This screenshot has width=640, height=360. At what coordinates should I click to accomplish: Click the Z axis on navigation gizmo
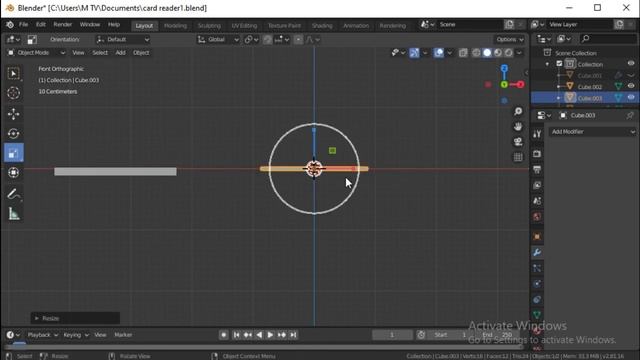coord(504,68)
